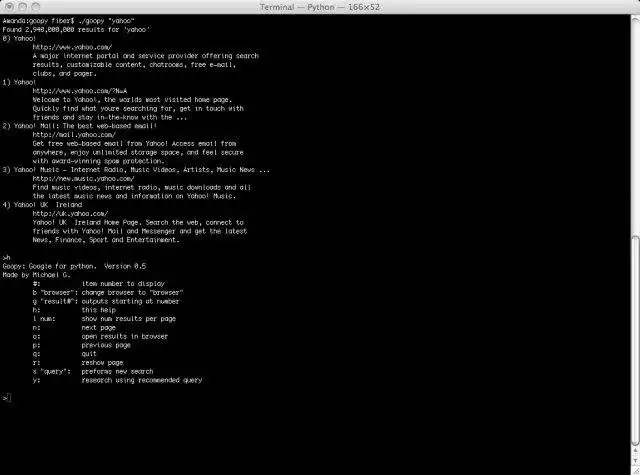The image size is (640, 475).
Task: Click the command prompt cursor at bottom
Action: 9,397
